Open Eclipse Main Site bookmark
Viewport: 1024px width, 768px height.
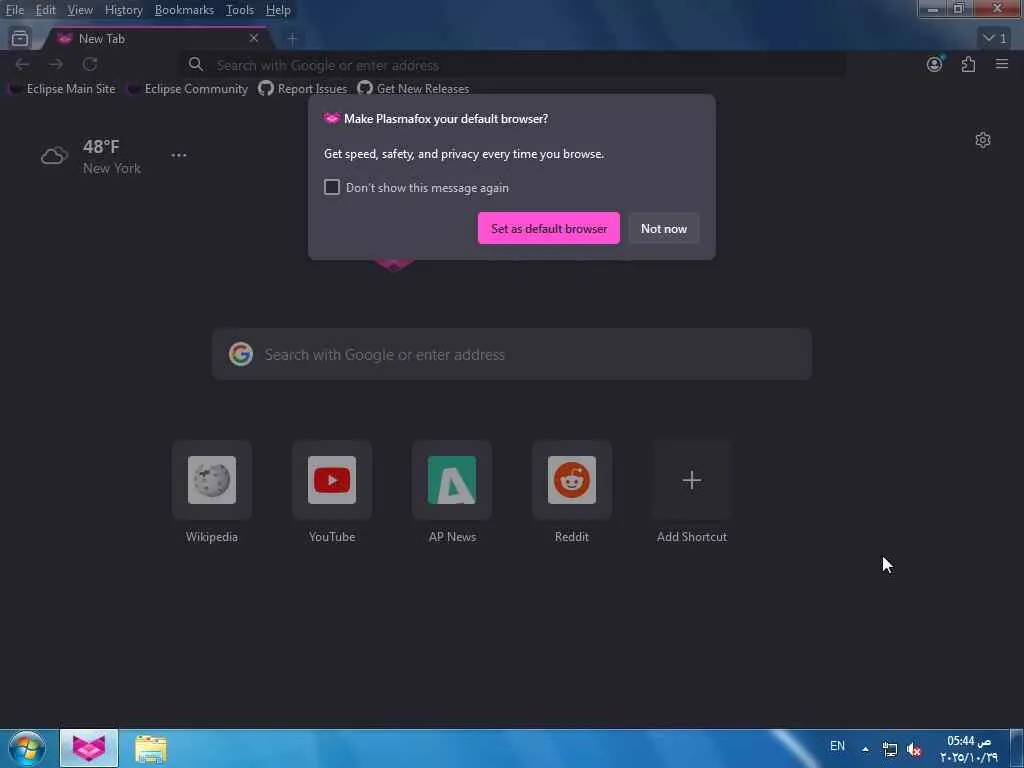[62, 89]
